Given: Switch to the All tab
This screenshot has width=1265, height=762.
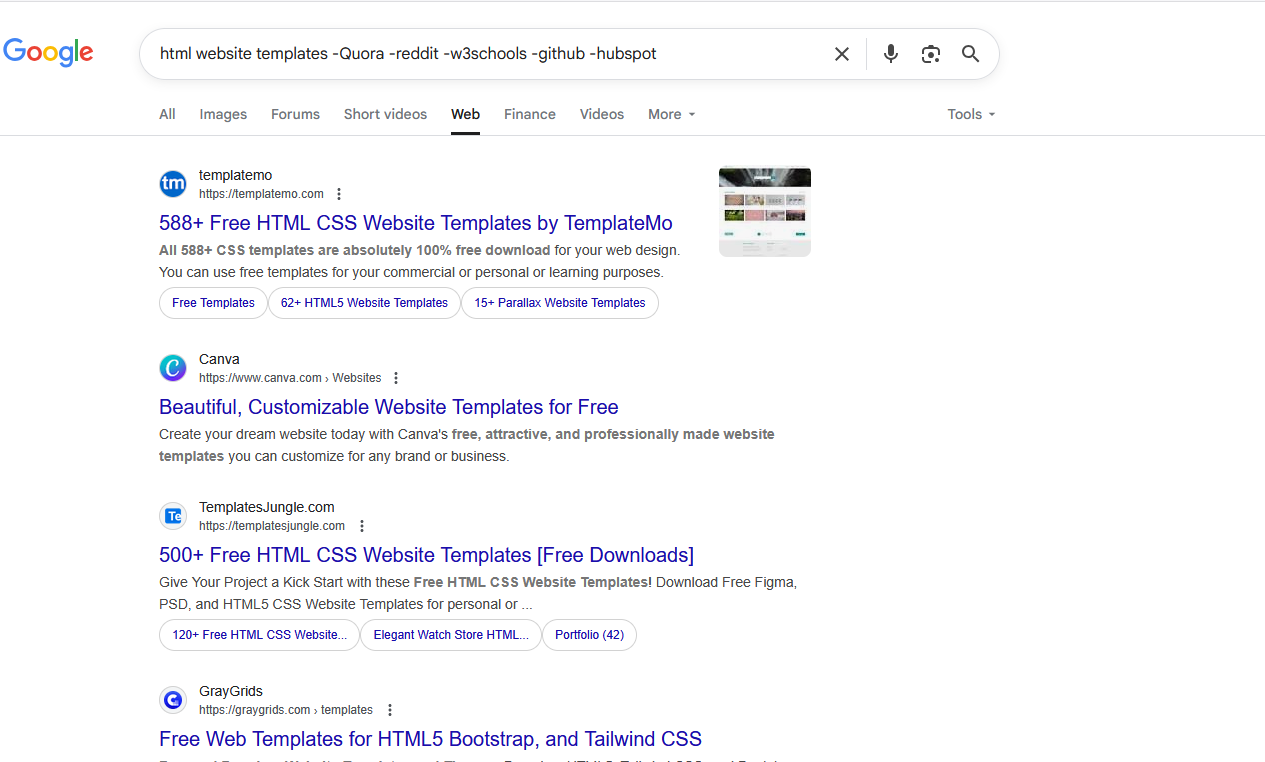Looking at the screenshot, I should [x=167, y=114].
